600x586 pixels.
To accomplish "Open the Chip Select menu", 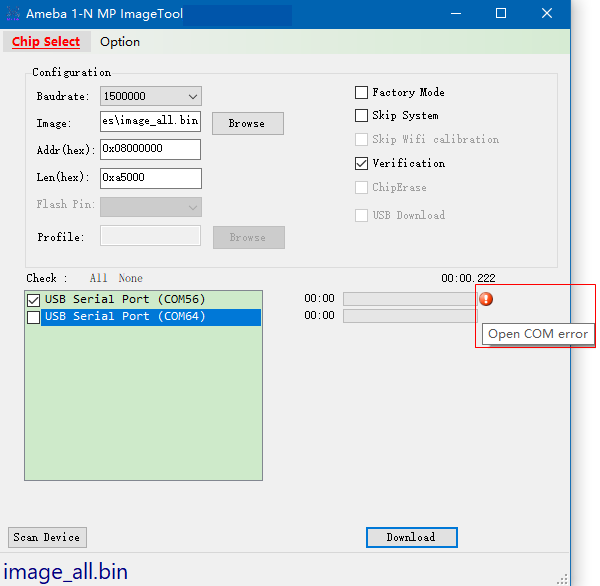I will click(46, 42).
